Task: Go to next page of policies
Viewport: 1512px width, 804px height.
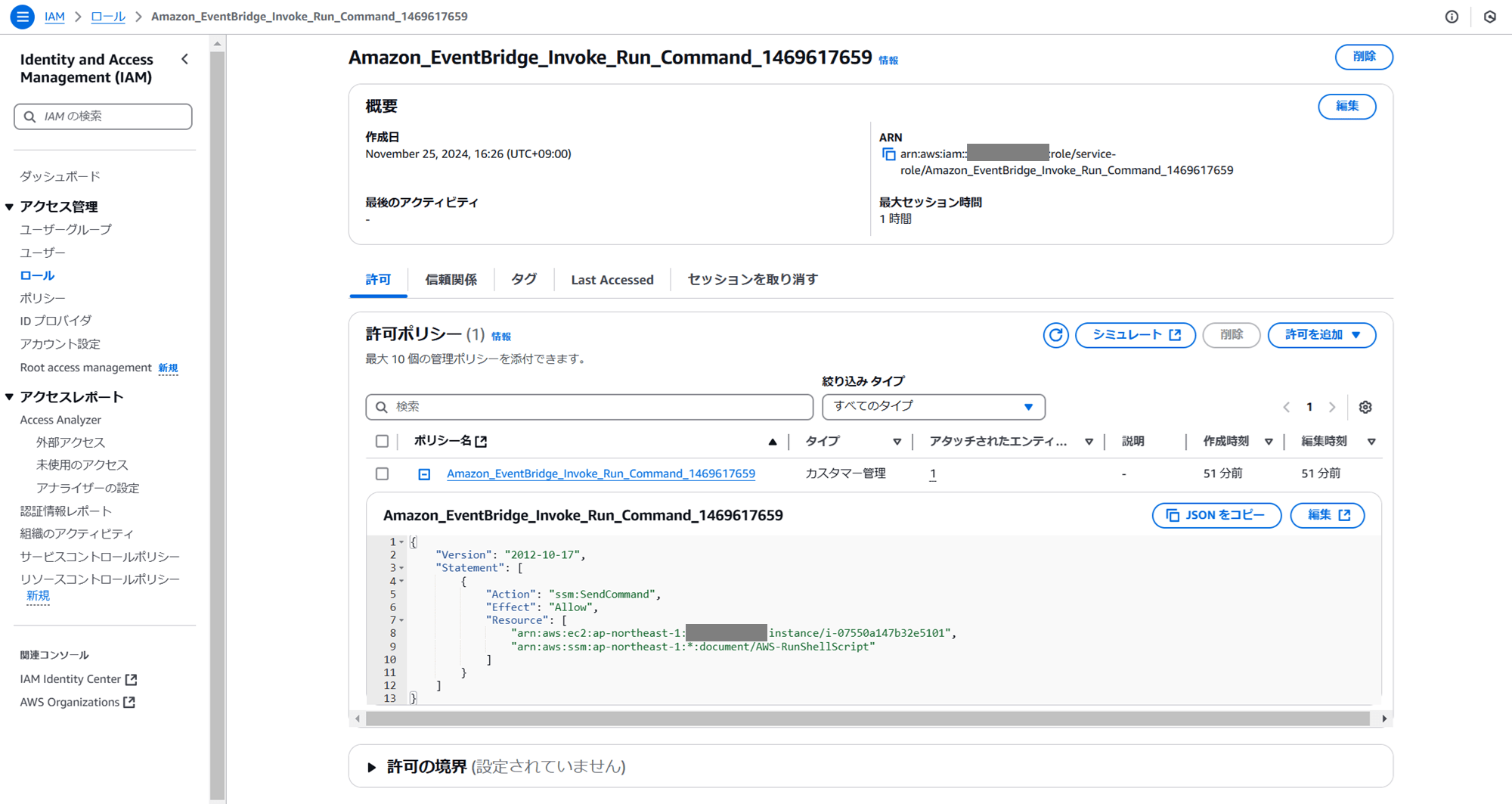Action: (1332, 407)
